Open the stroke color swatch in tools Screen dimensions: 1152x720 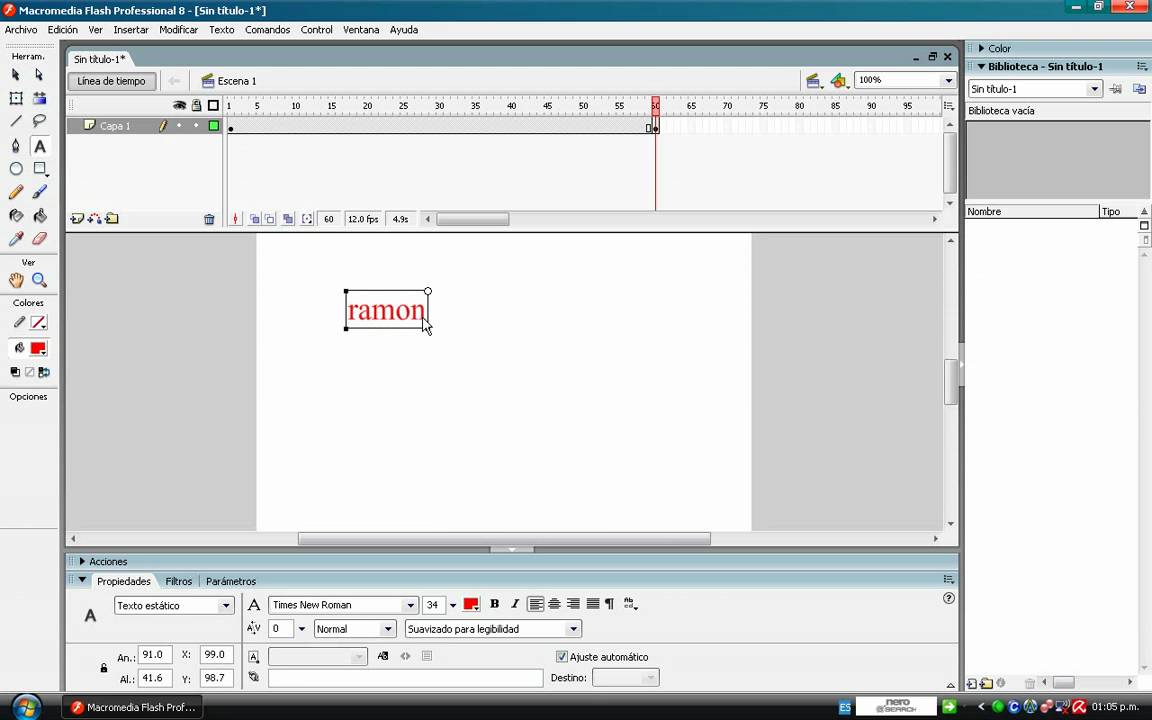[x=38, y=323]
